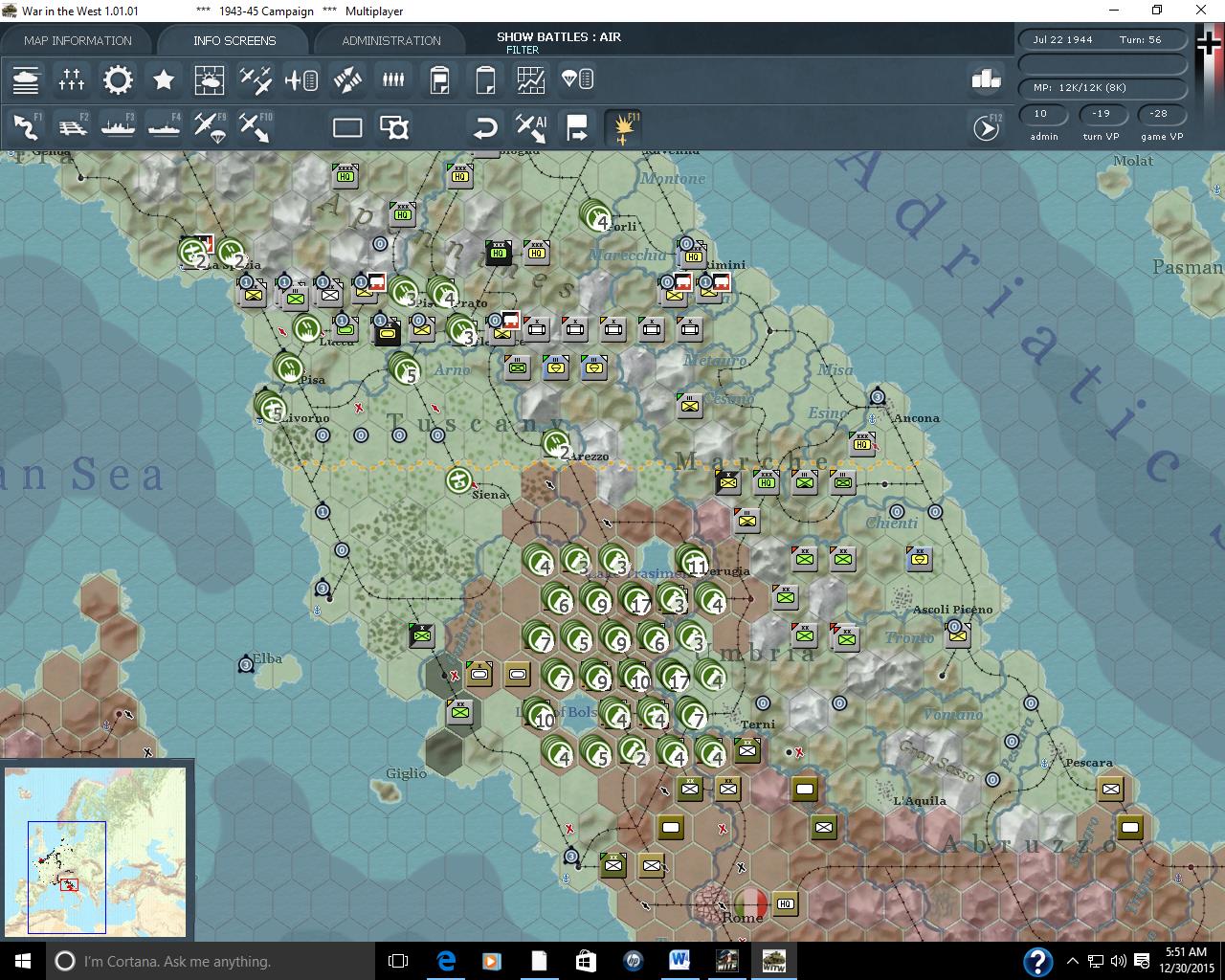
Task: Click the HQ counter beside Rome
Action: tap(786, 903)
